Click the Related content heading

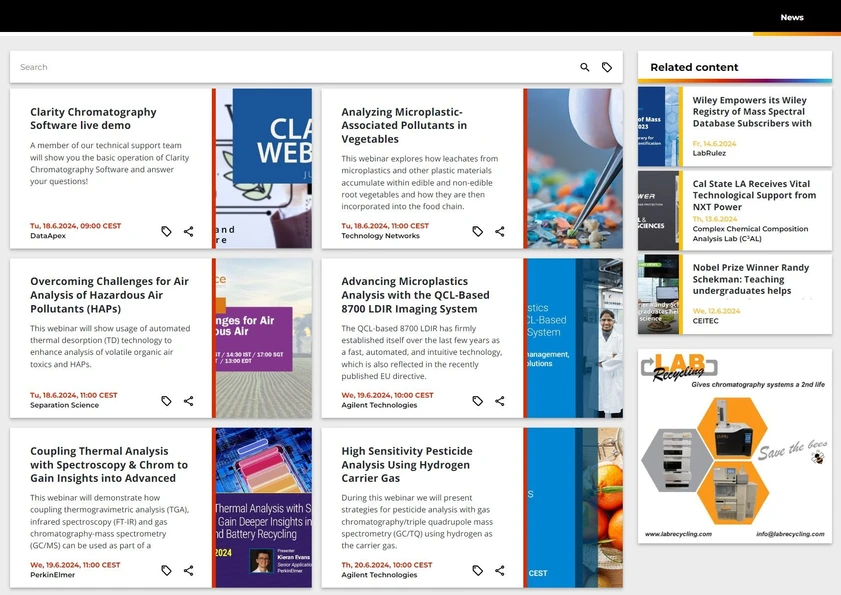(694, 67)
